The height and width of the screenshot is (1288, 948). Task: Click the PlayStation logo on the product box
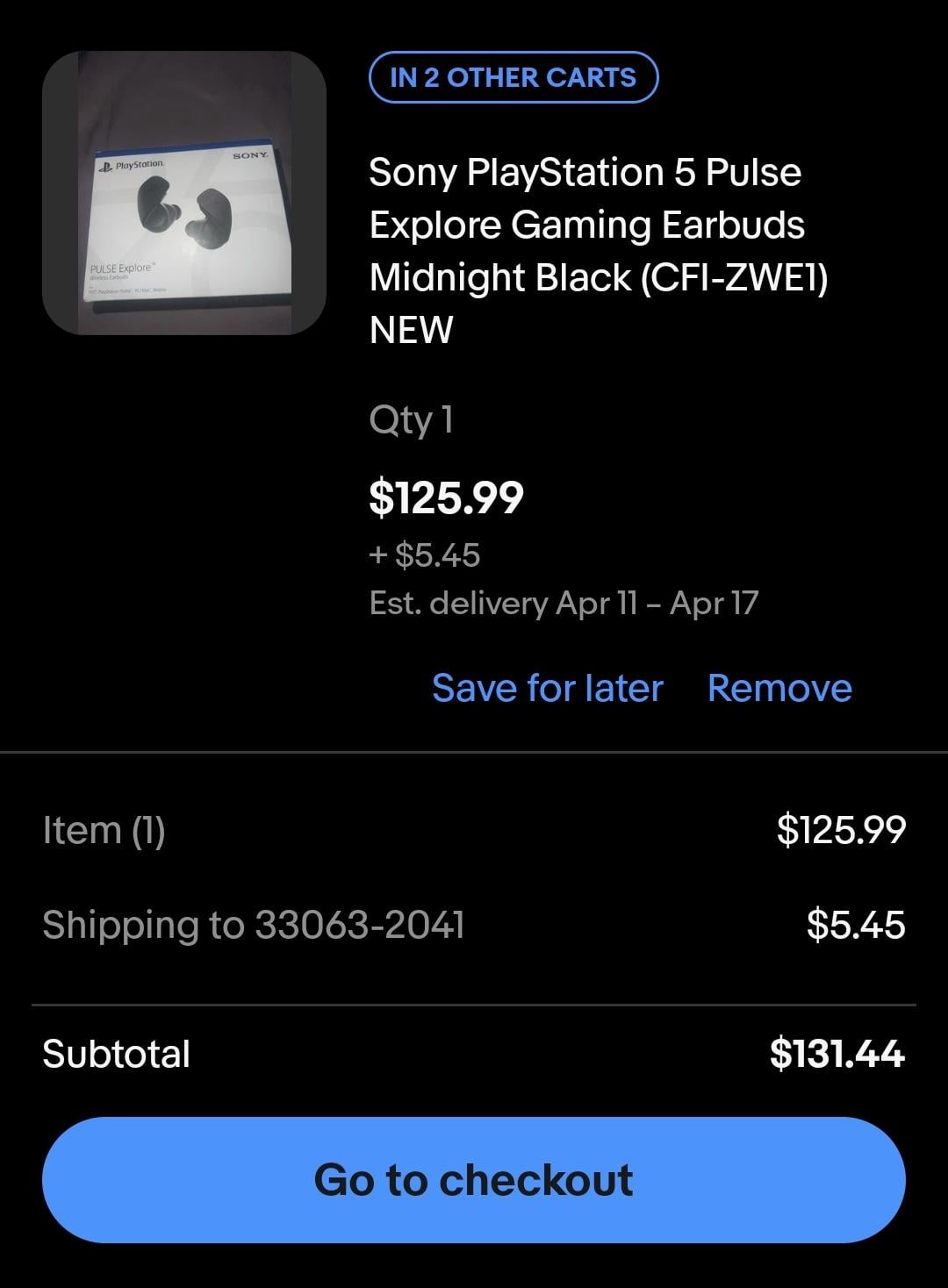click(131, 165)
